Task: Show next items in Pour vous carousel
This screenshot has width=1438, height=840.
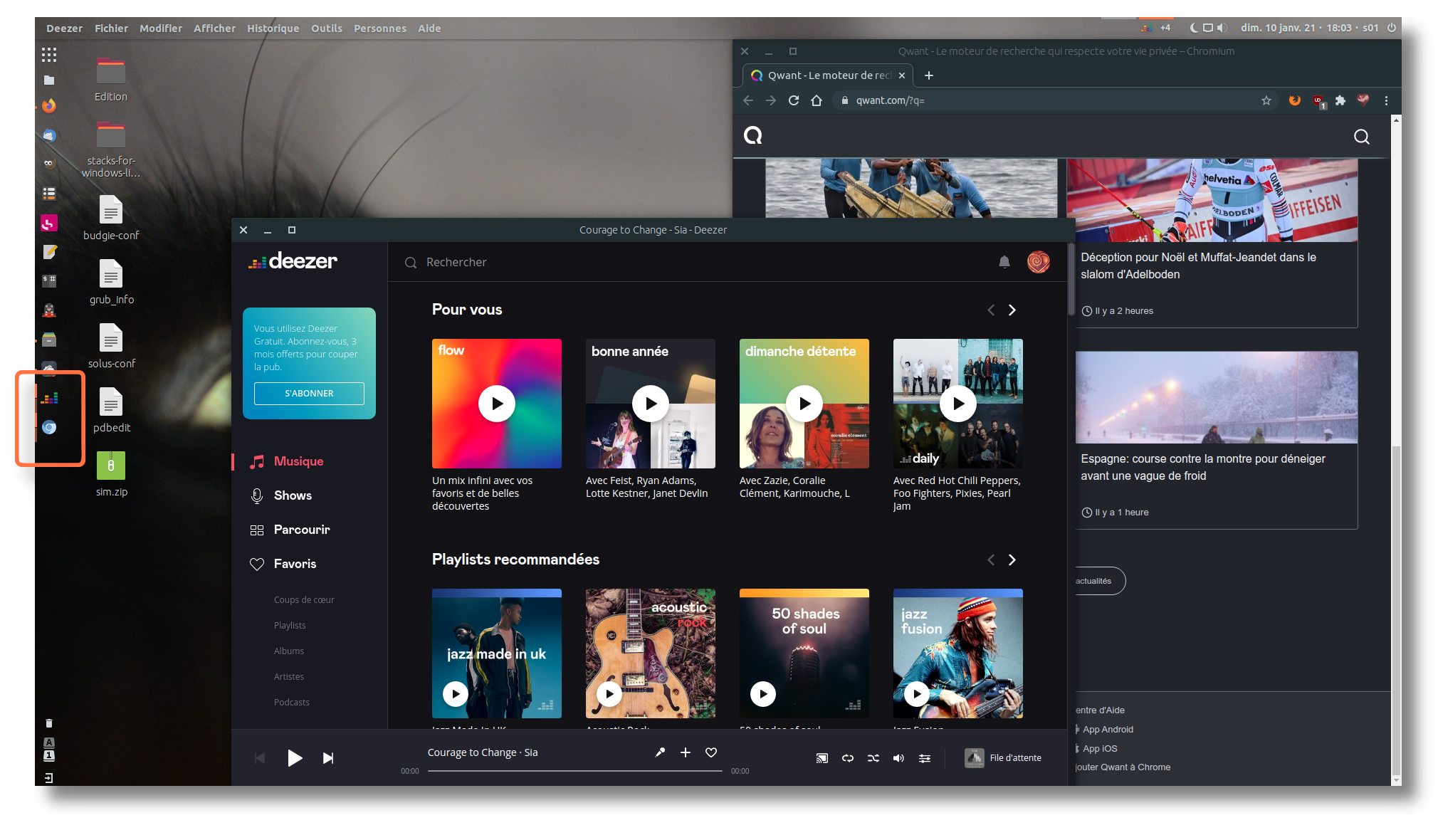Action: (1012, 310)
